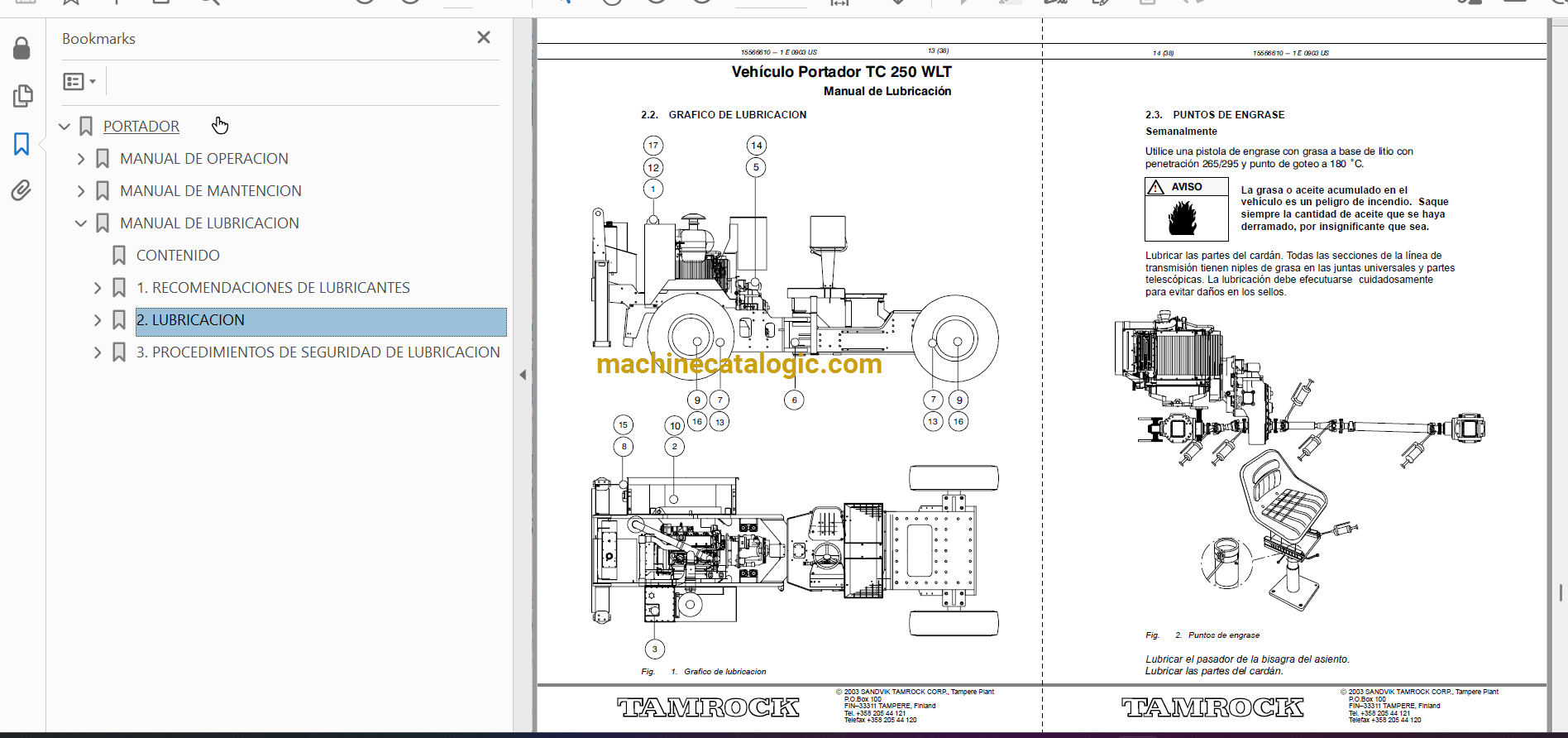
Task: Click the '2.2. GRAFICO DE LUBRICACION' heading
Action: click(724, 115)
